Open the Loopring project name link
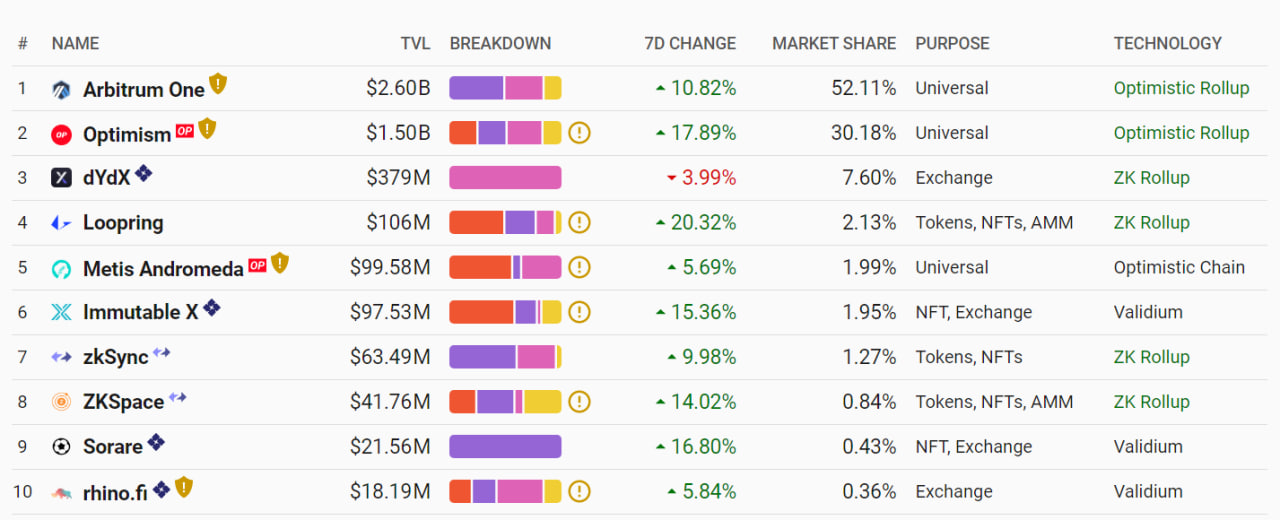Screen dimensions: 1280x520 [123, 223]
